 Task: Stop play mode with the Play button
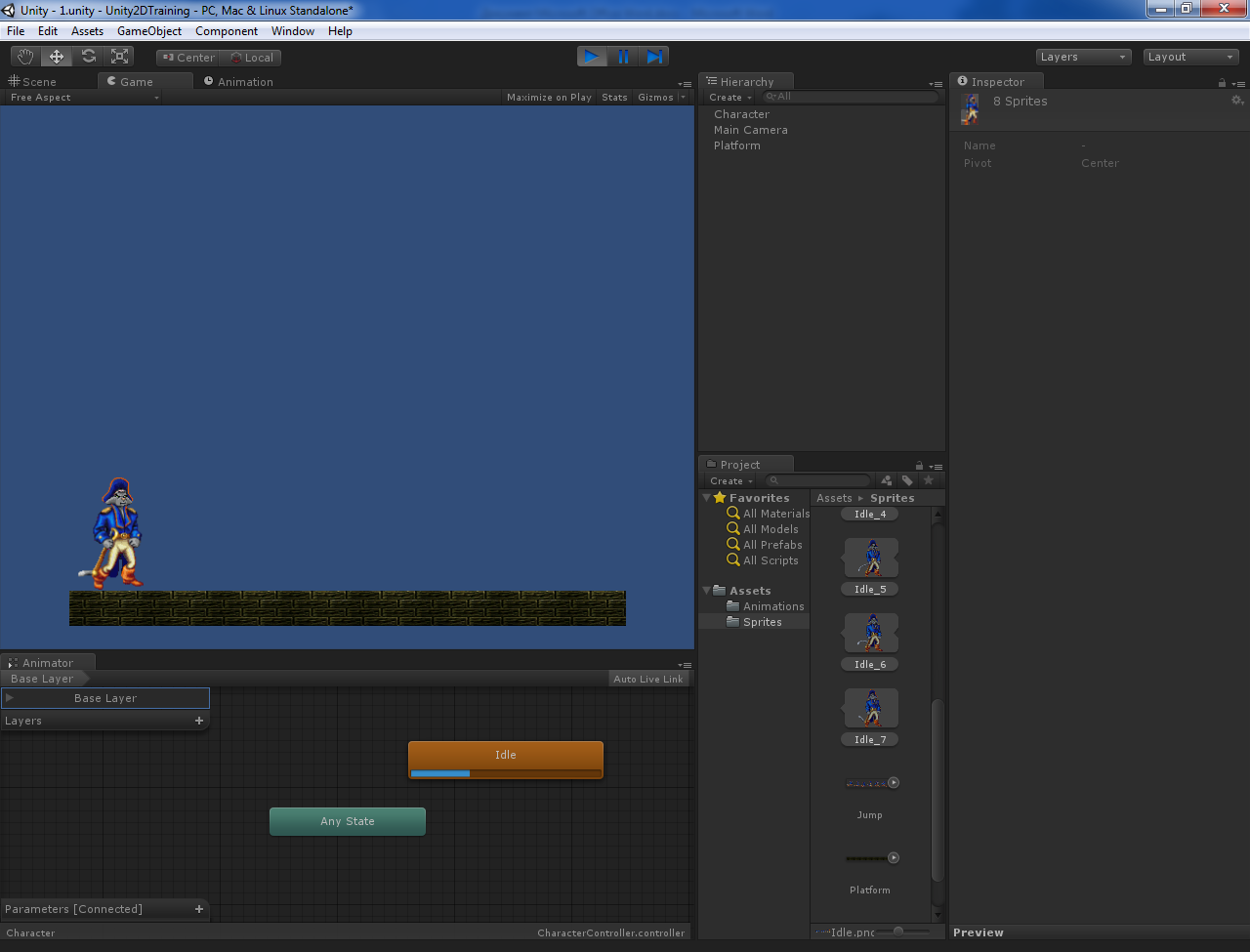592,57
